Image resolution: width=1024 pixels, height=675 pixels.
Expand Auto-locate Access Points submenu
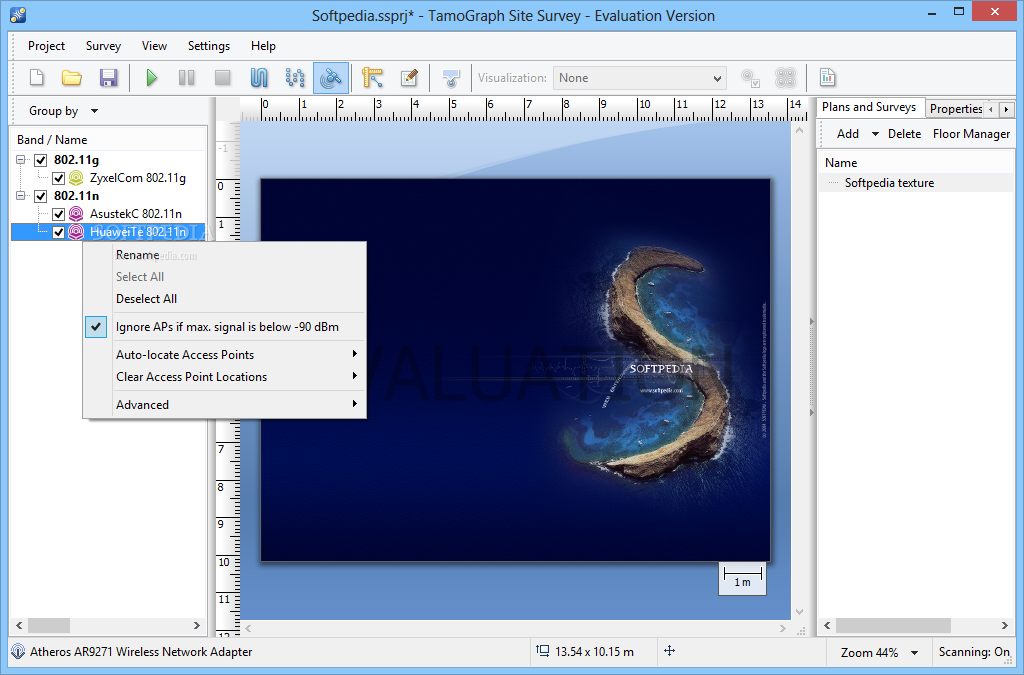point(225,354)
